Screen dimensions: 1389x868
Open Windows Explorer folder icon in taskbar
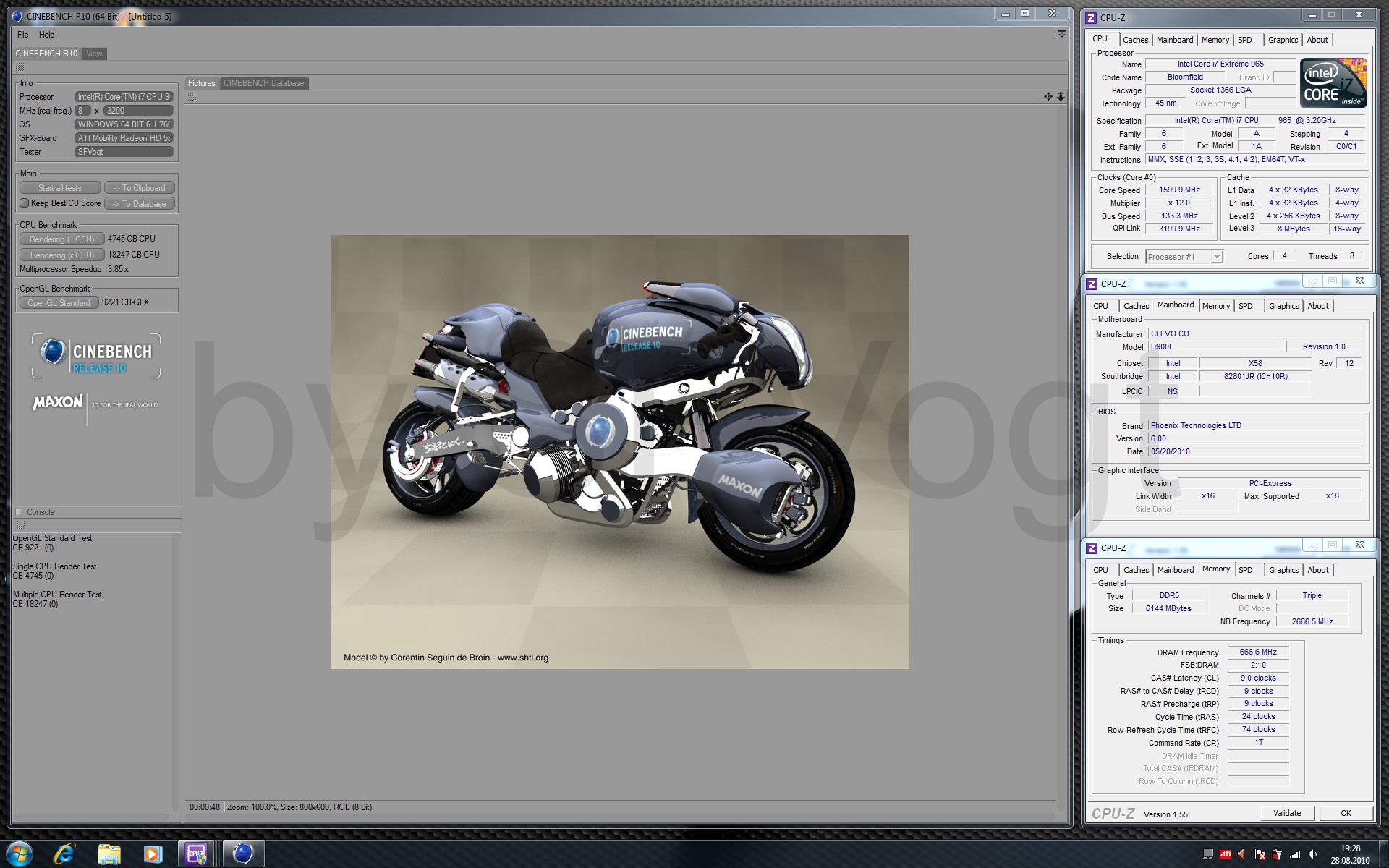[x=109, y=854]
